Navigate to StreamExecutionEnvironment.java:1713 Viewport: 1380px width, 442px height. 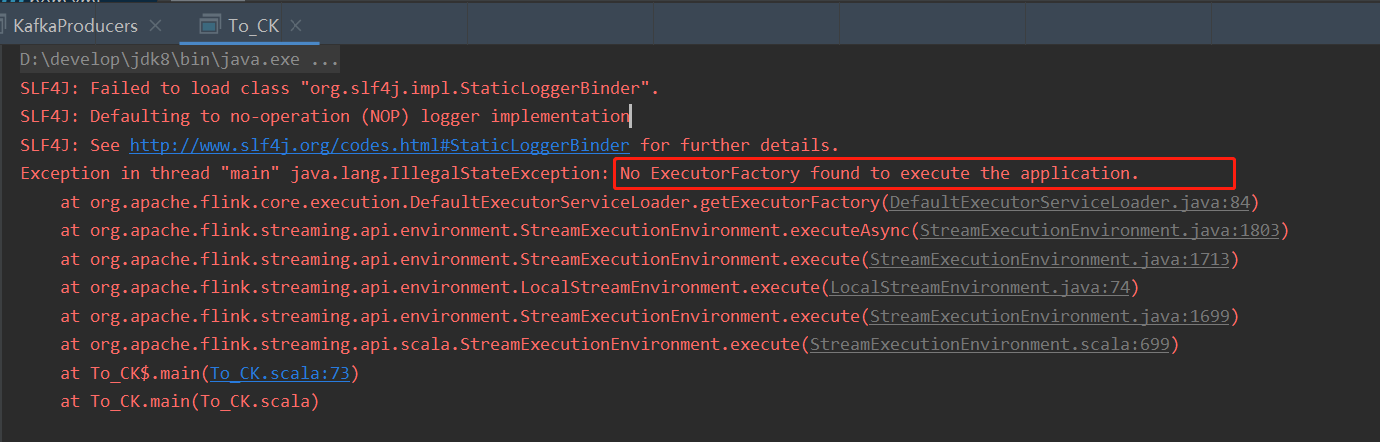(1049, 260)
